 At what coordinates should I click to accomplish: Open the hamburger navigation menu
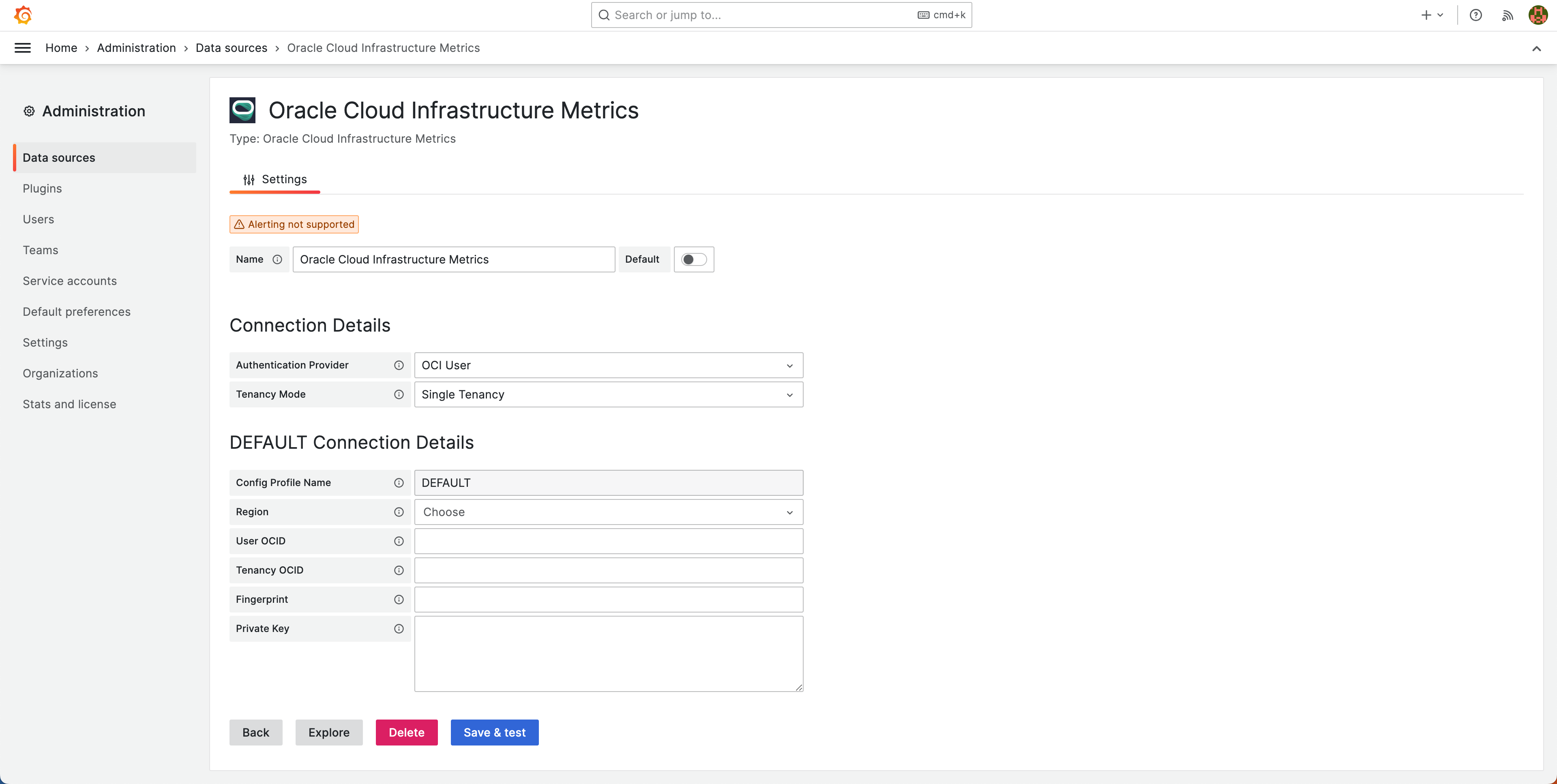click(x=22, y=48)
